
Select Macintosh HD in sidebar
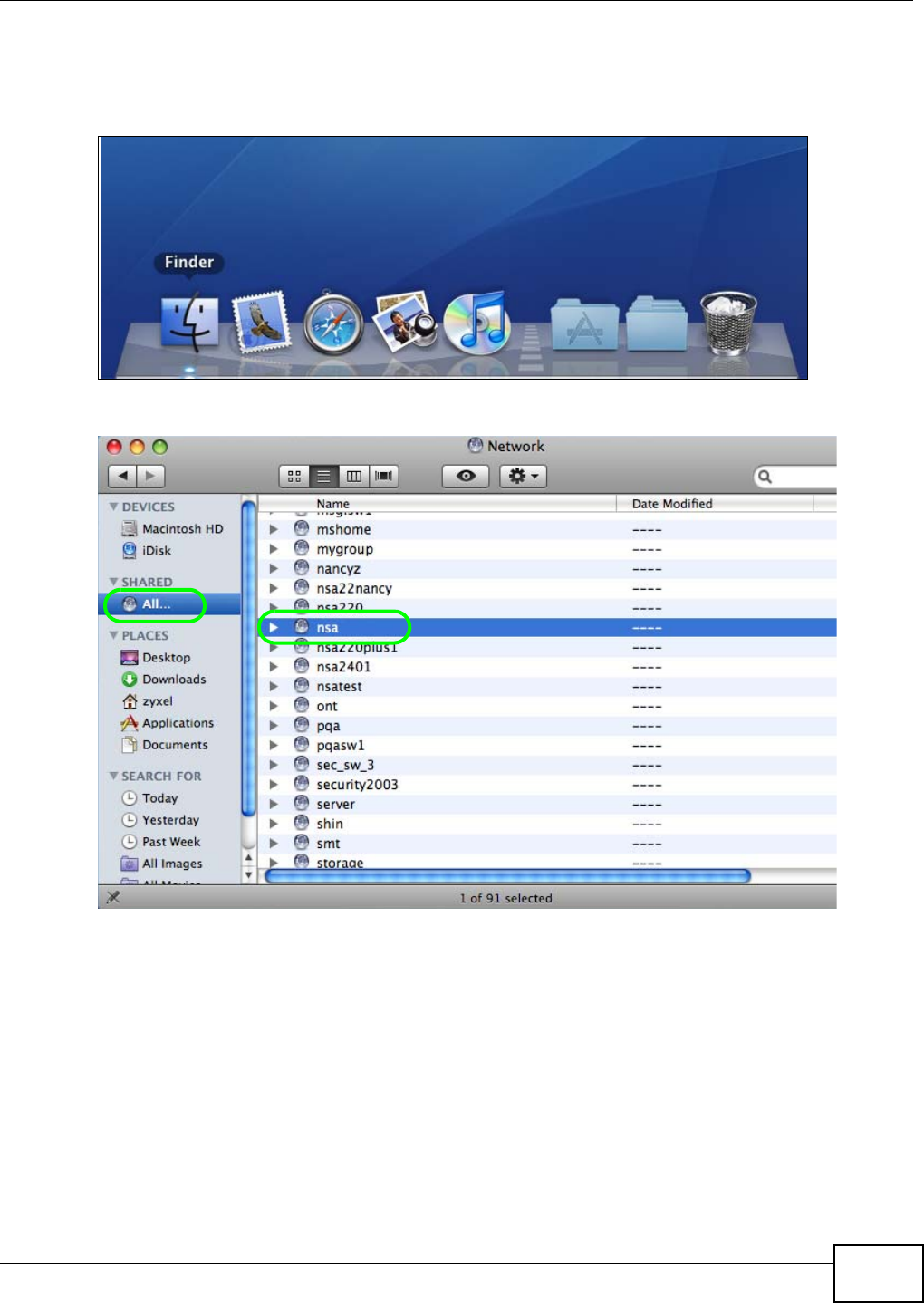coord(172,529)
